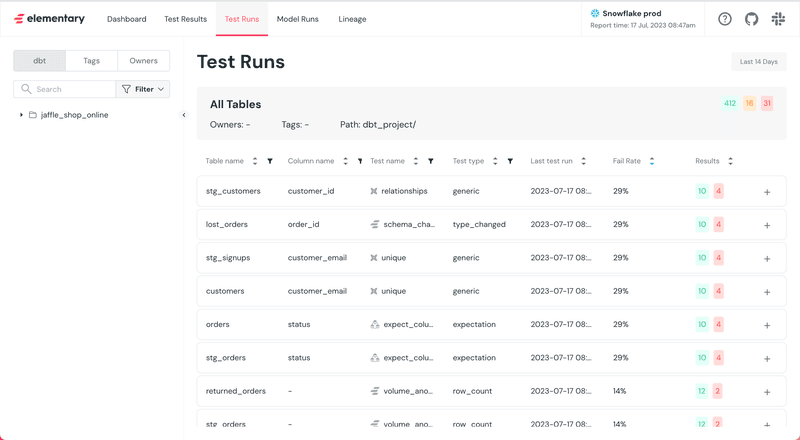Click the Last 14 Days button
This screenshot has width=800, height=440.
[759, 62]
